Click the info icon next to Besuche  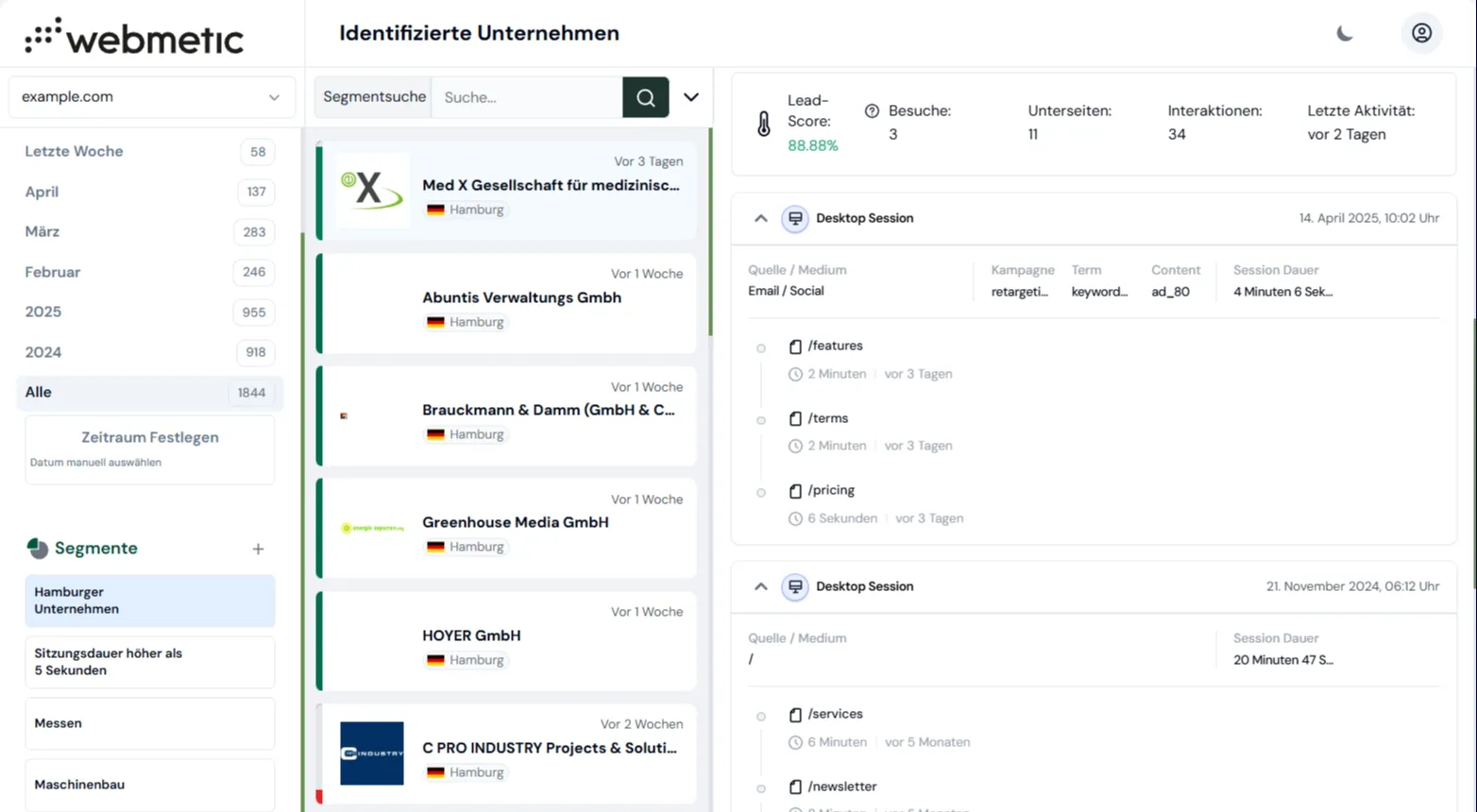(x=870, y=110)
